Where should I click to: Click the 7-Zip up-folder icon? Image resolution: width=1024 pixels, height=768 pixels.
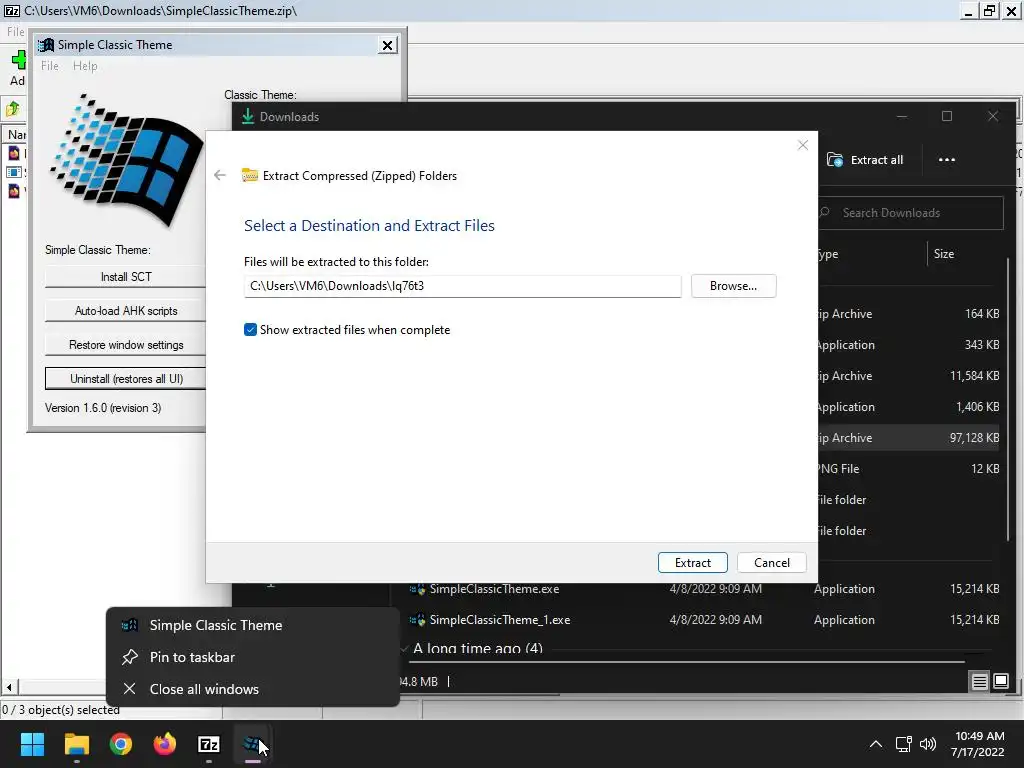[x=12, y=108]
